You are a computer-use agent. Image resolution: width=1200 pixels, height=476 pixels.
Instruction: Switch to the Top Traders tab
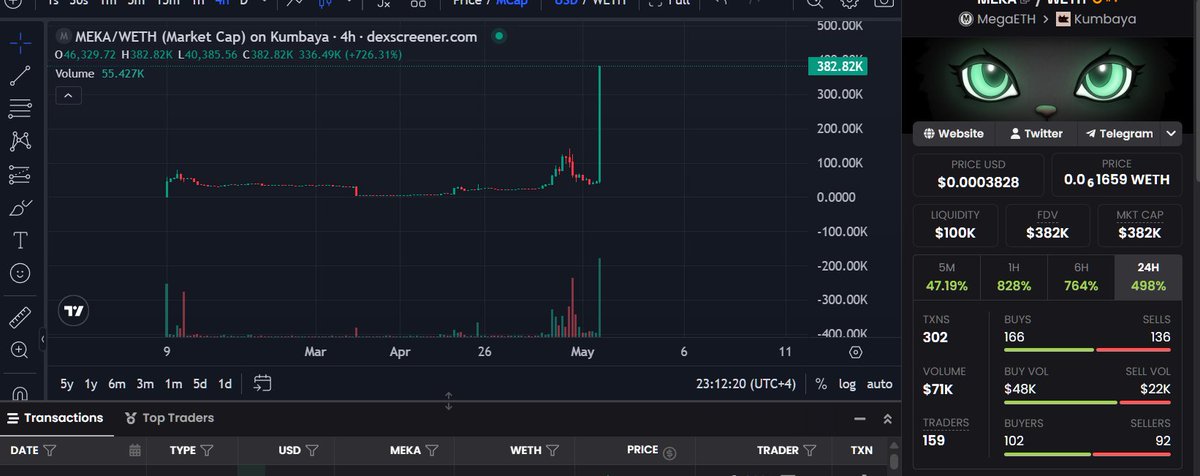pos(170,417)
